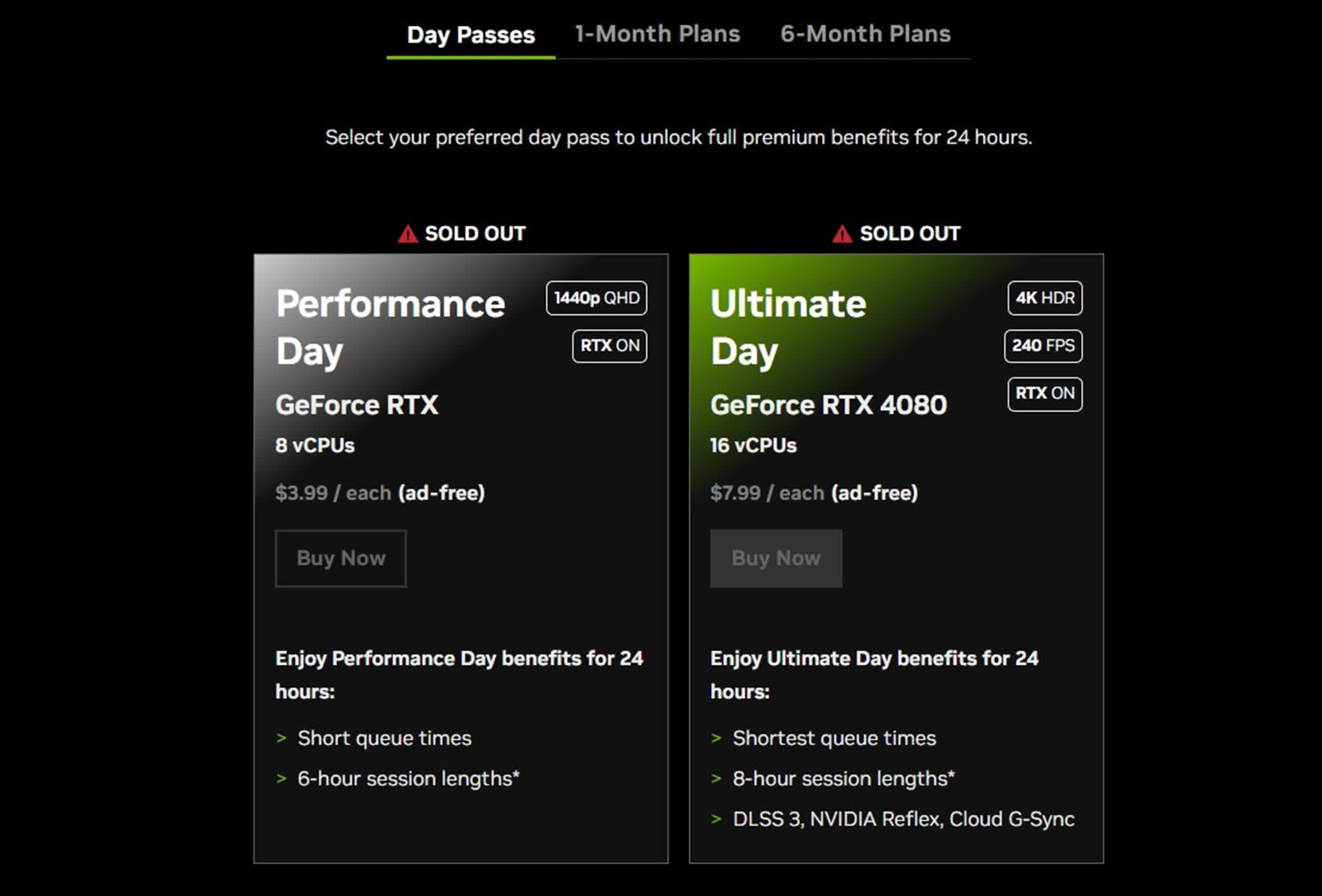This screenshot has height=896, width=1322.
Task: Click the red warning icon above Performance Day
Action: click(407, 234)
